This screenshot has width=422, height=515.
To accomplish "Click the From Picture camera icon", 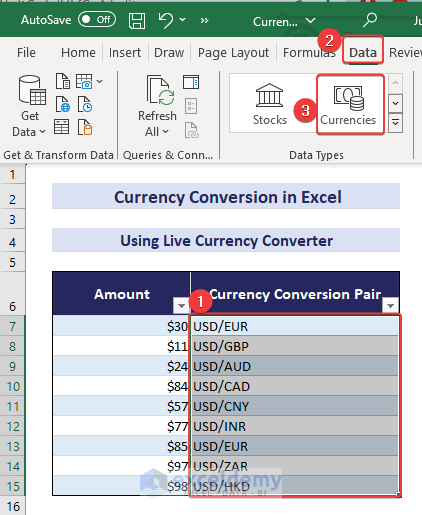I will click(x=84, y=81).
